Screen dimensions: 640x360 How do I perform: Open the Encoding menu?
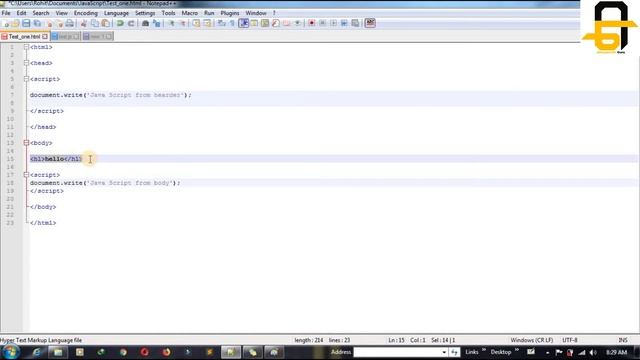(86, 13)
